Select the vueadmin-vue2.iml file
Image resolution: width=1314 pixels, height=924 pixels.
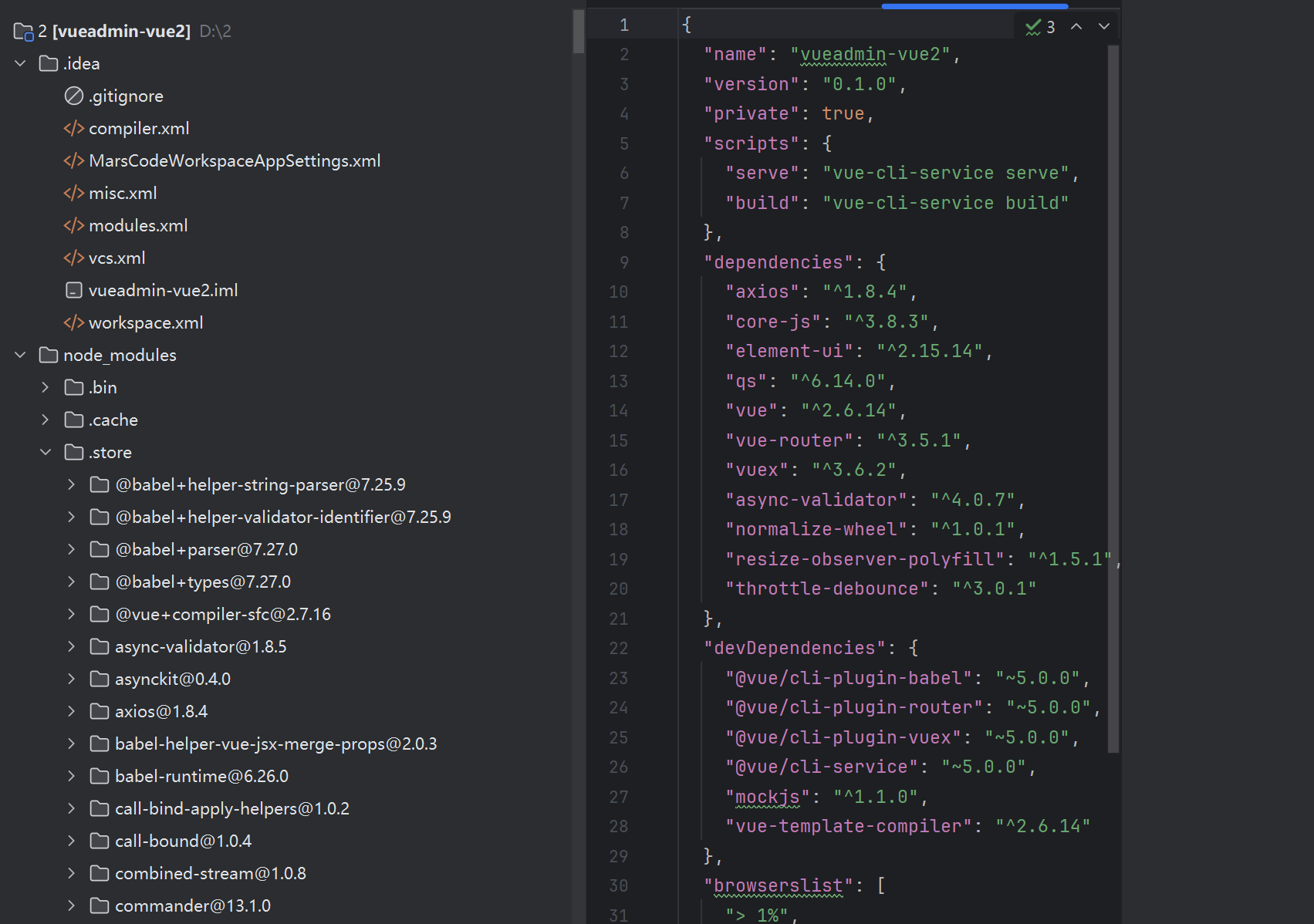(x=163, y=290)
